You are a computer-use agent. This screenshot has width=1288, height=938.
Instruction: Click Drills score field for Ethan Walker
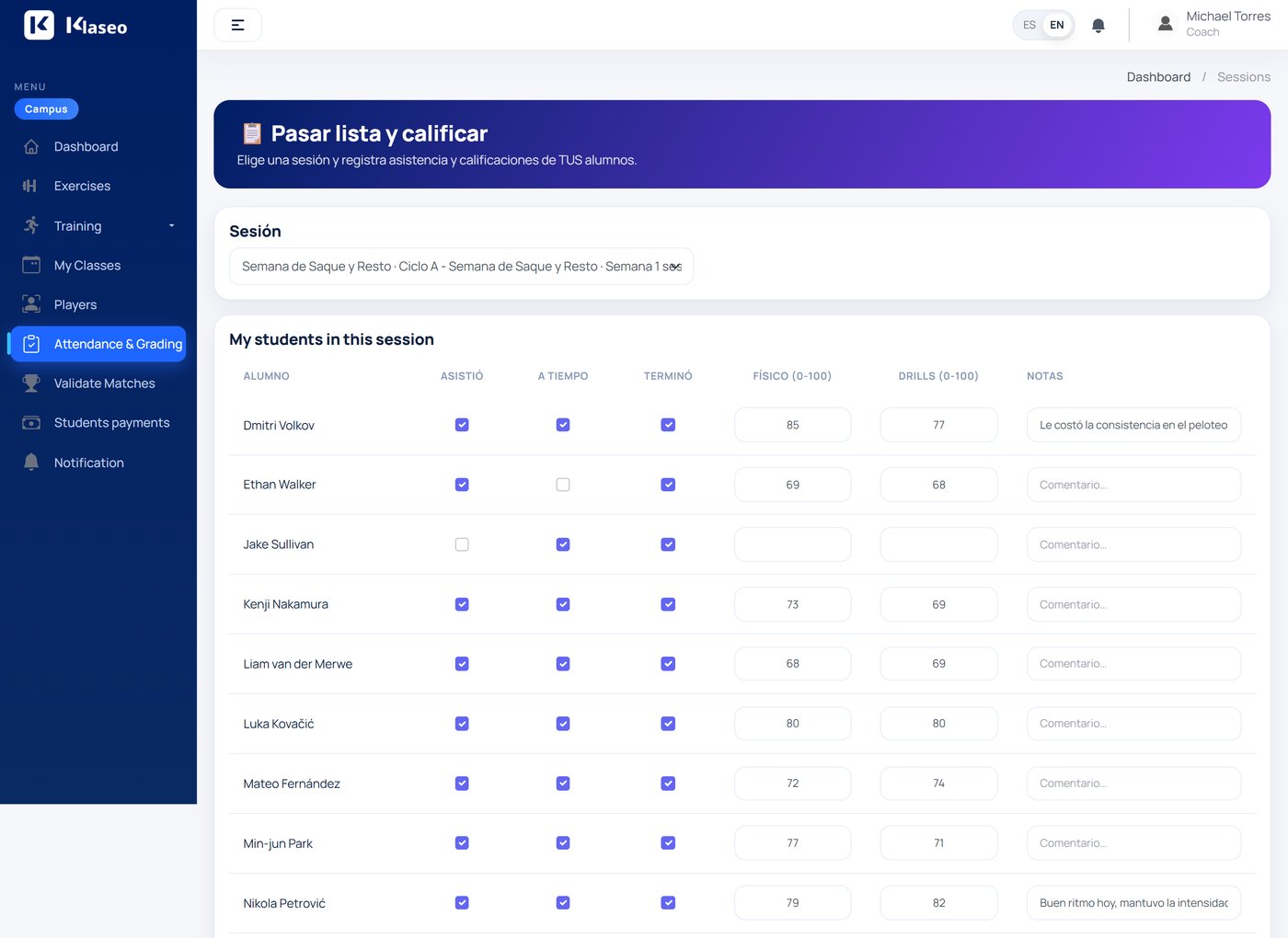[938, 485]
